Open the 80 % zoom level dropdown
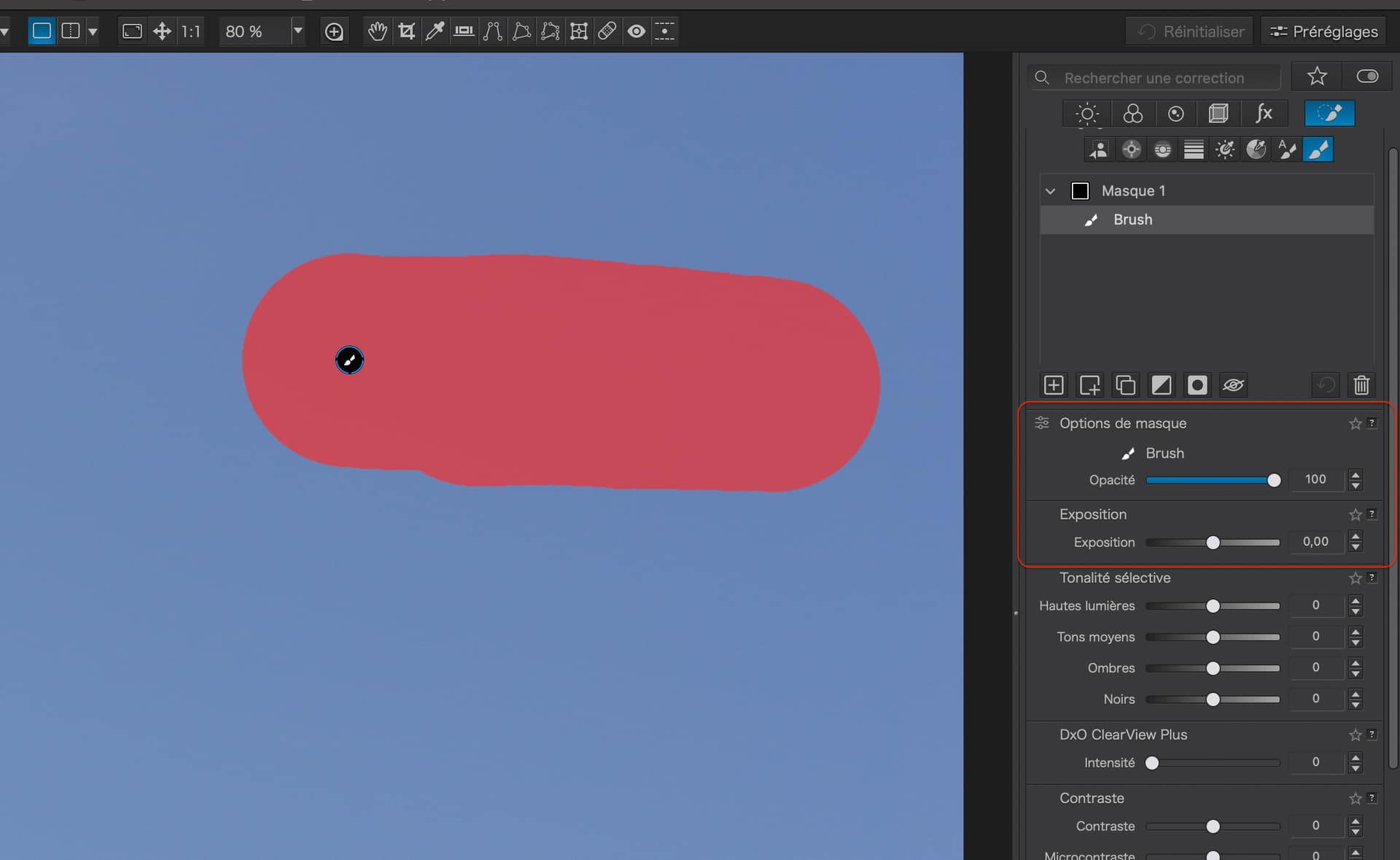 click(297, 31)
